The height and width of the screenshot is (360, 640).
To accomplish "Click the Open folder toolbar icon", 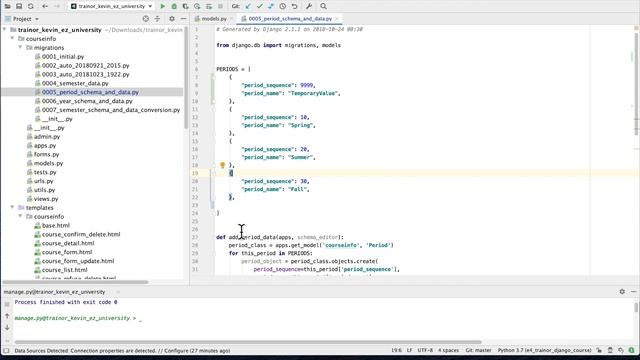I will [x=7, y=6].
